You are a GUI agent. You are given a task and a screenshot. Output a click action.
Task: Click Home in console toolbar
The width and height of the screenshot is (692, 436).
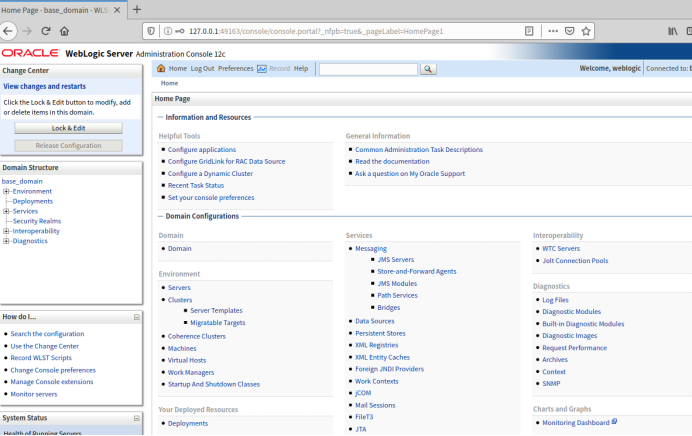[177, 68]
